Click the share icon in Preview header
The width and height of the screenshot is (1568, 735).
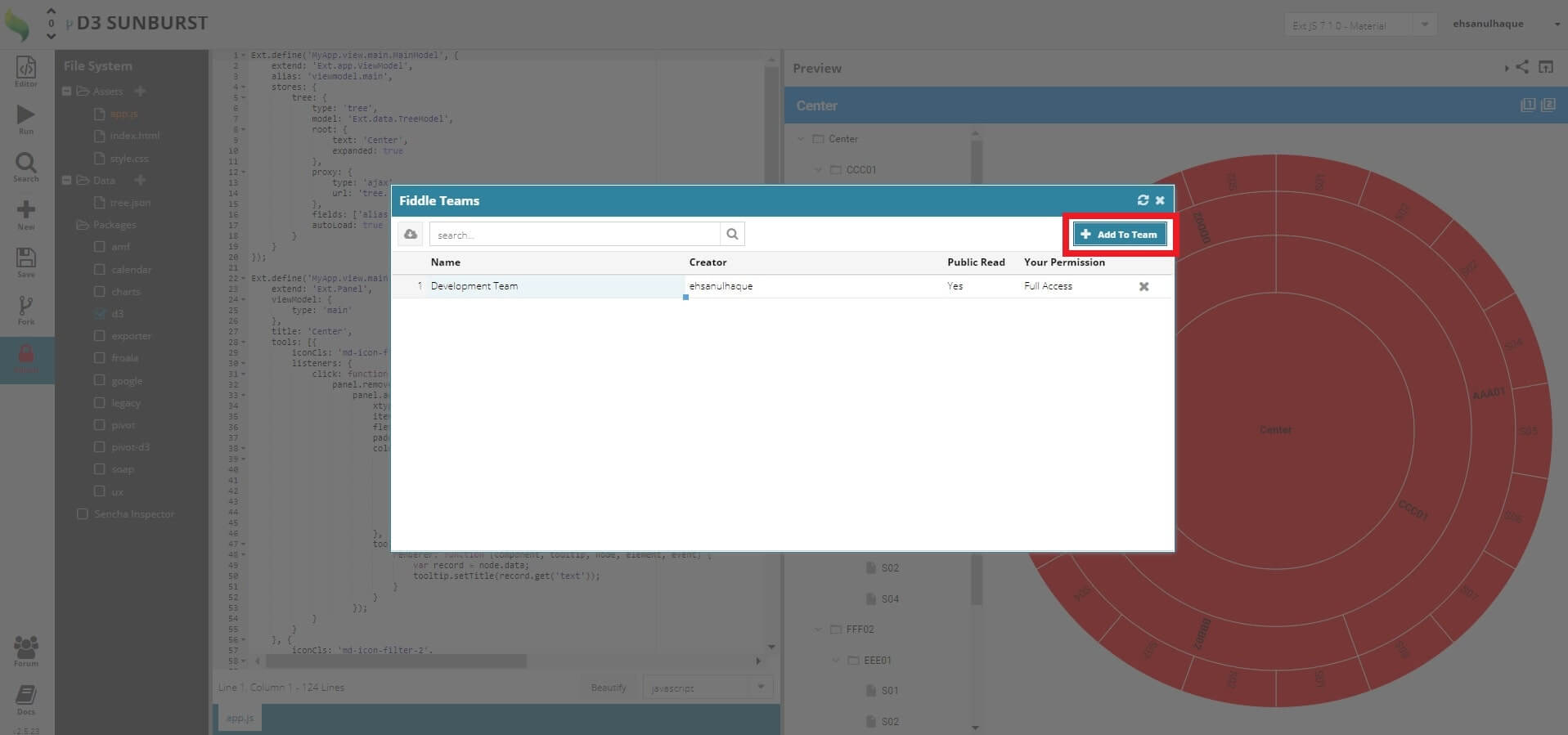1521,67
